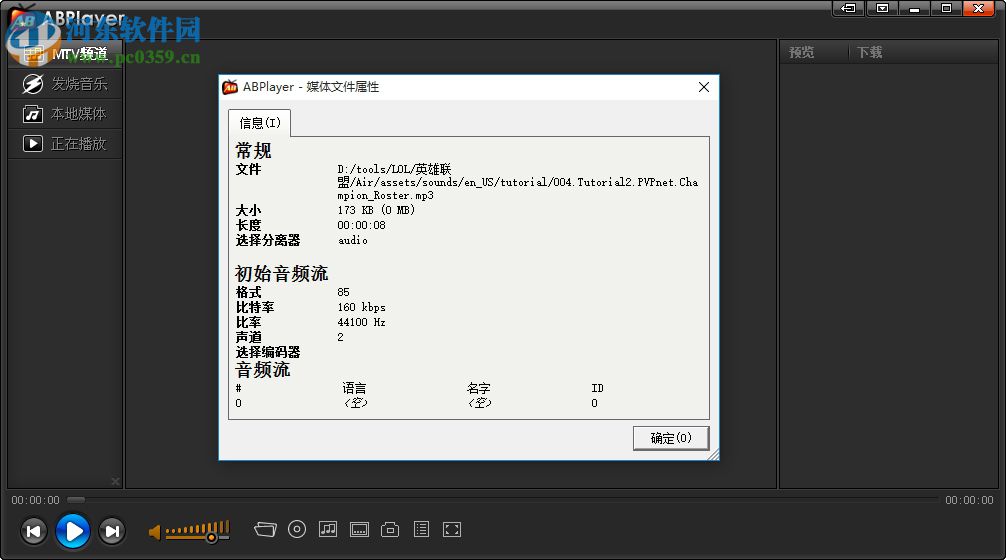Open a file with the folder icon

click(x=265, y=529)
